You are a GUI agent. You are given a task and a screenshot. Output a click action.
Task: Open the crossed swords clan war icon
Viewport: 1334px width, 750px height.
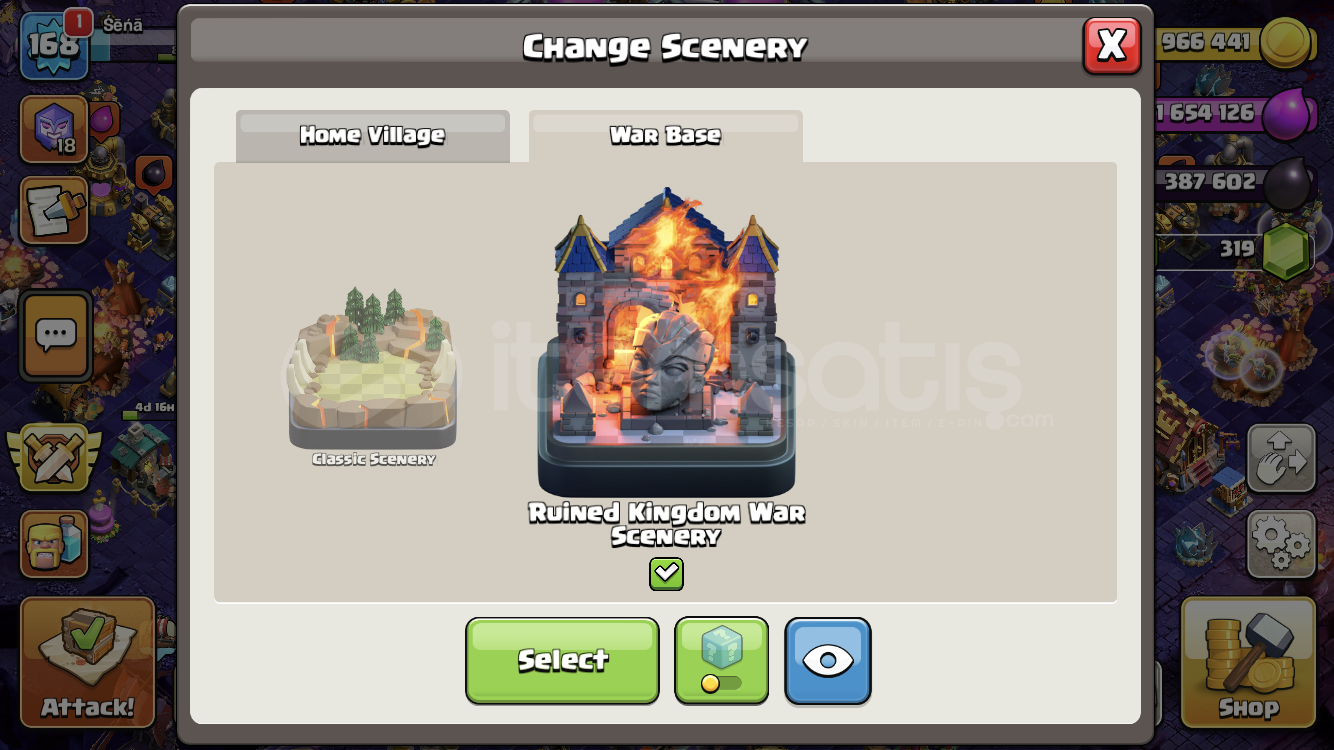(55, 459)
